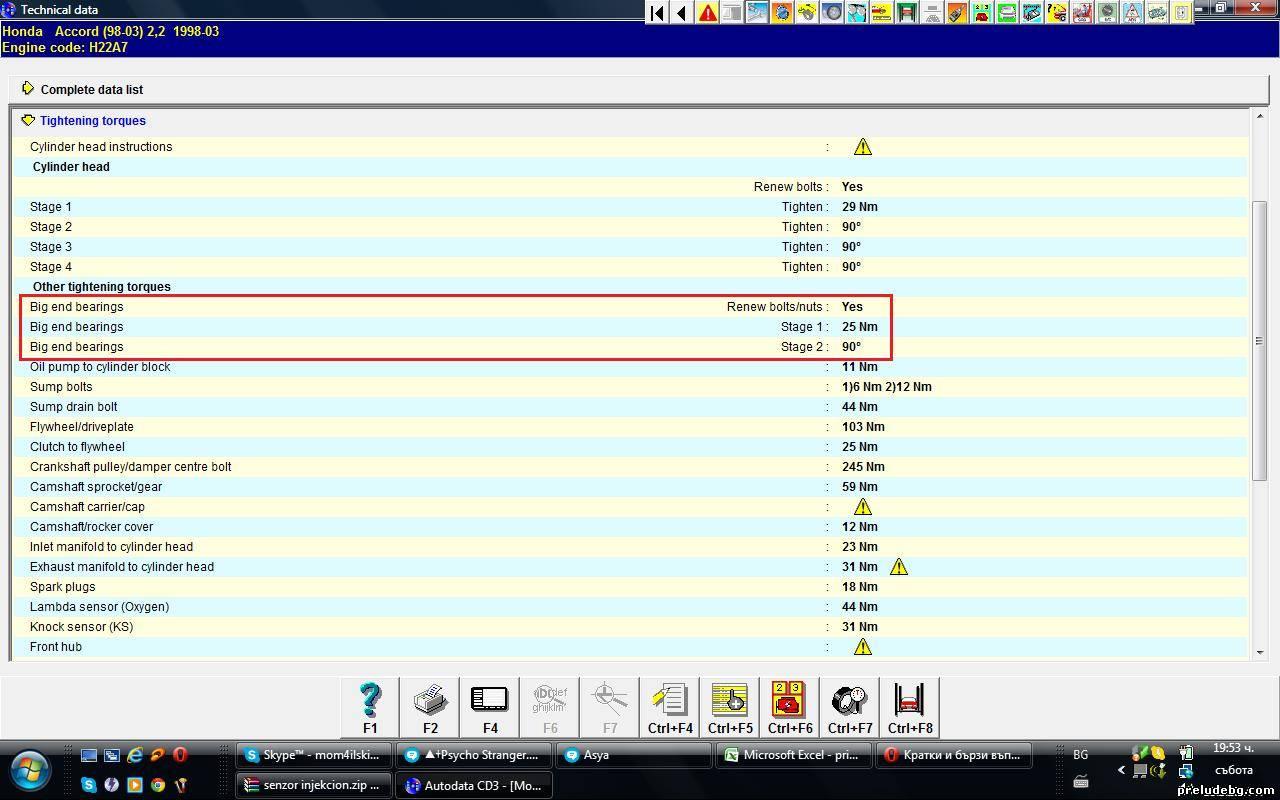This screenshot has width=1280, height=800.
Task: Switch to the Skype taskbar window
Action: tap(313, 755)
